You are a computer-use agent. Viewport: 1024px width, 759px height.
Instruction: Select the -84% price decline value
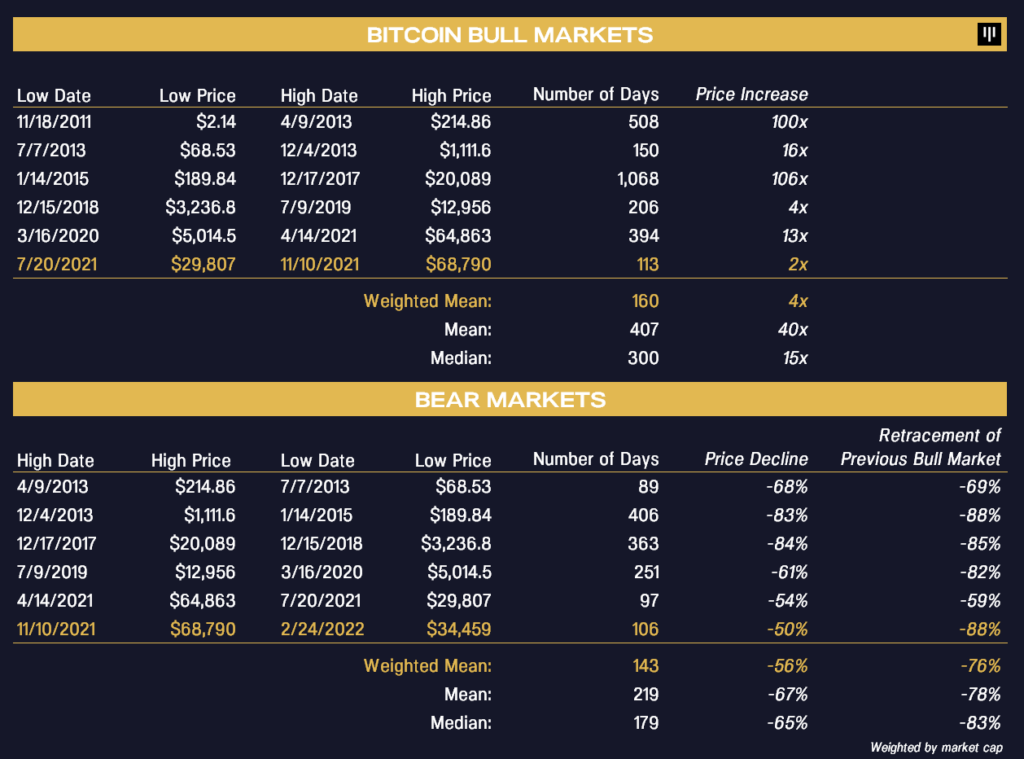tap(787, 544)
